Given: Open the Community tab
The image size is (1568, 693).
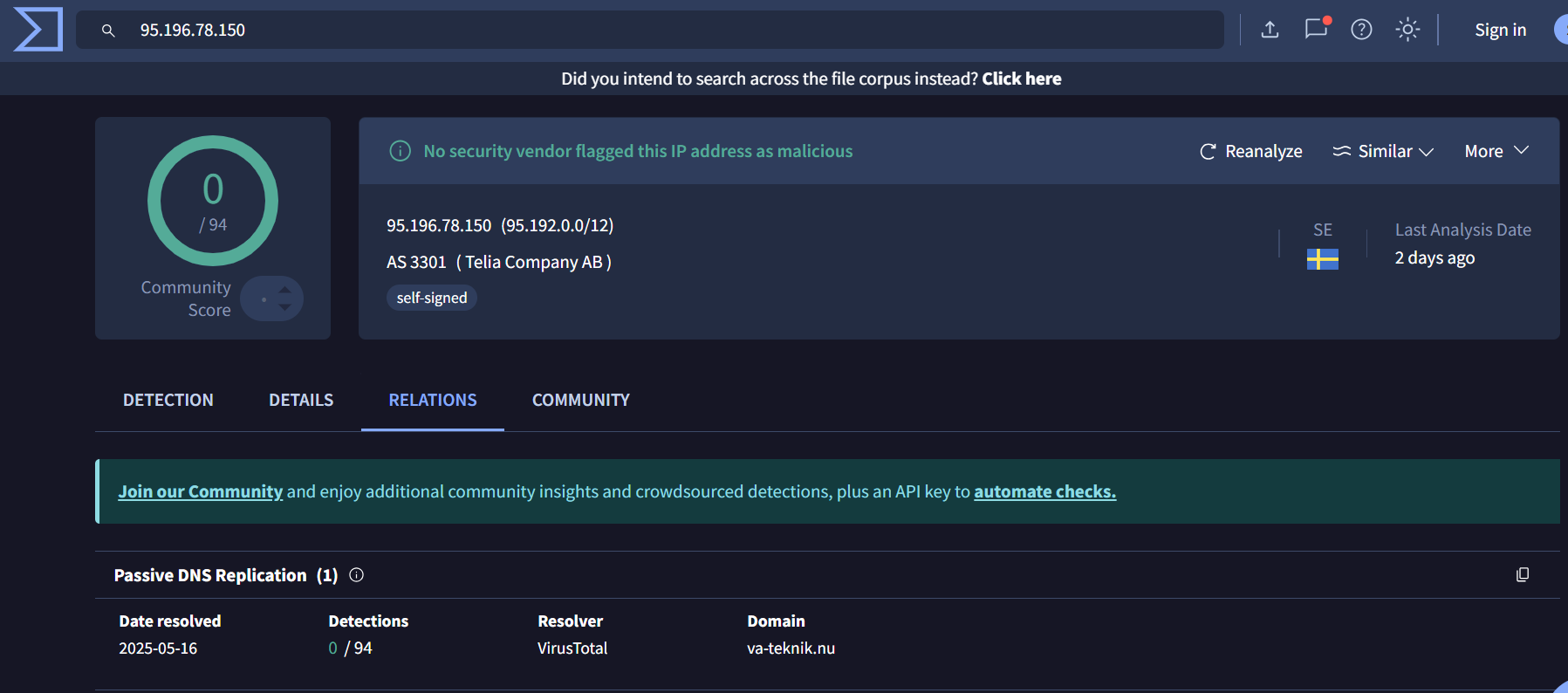Looking at the screenshot, I should (580, 400).
